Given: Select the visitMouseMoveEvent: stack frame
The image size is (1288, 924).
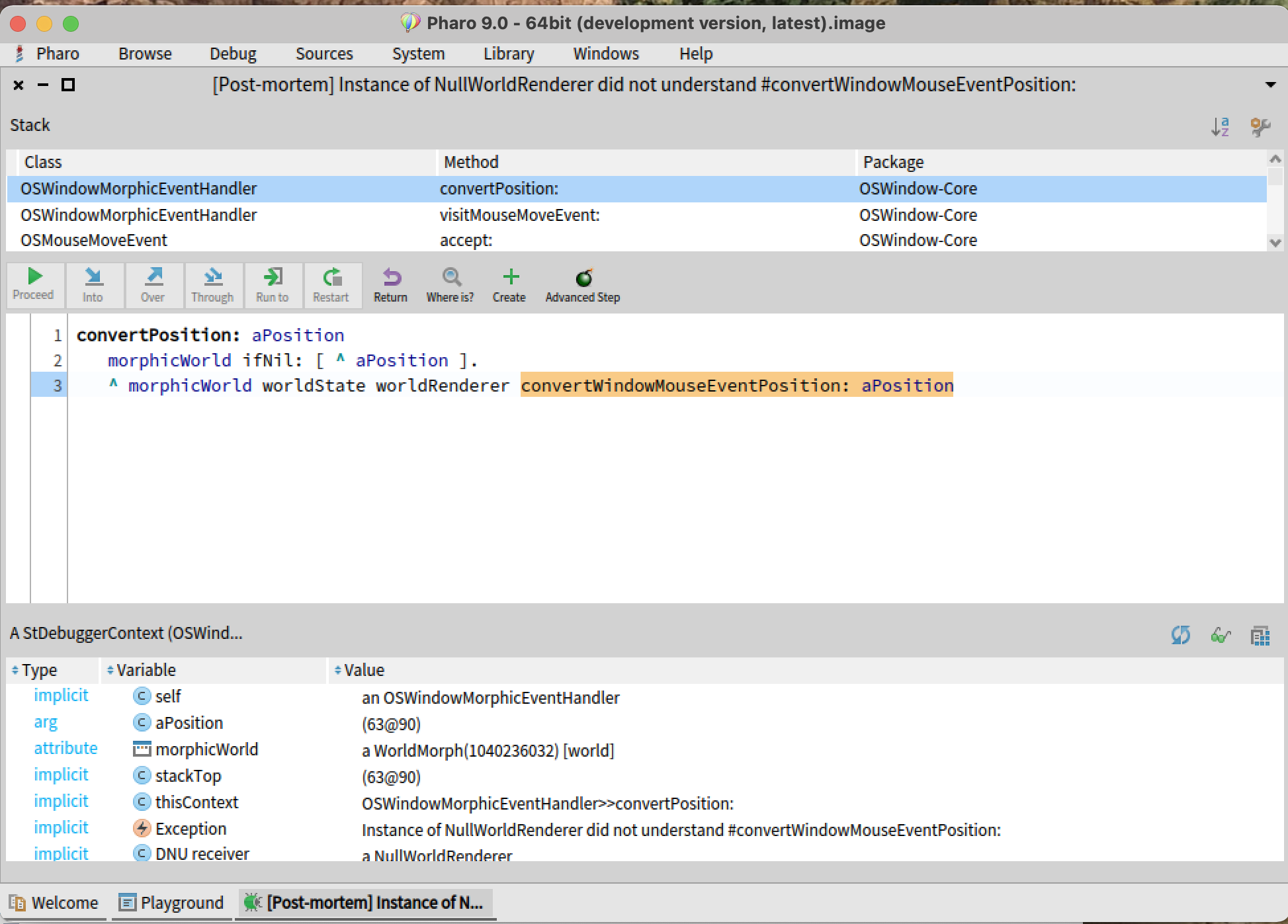Looking at the screenshot, I should [x=519, y=215].
